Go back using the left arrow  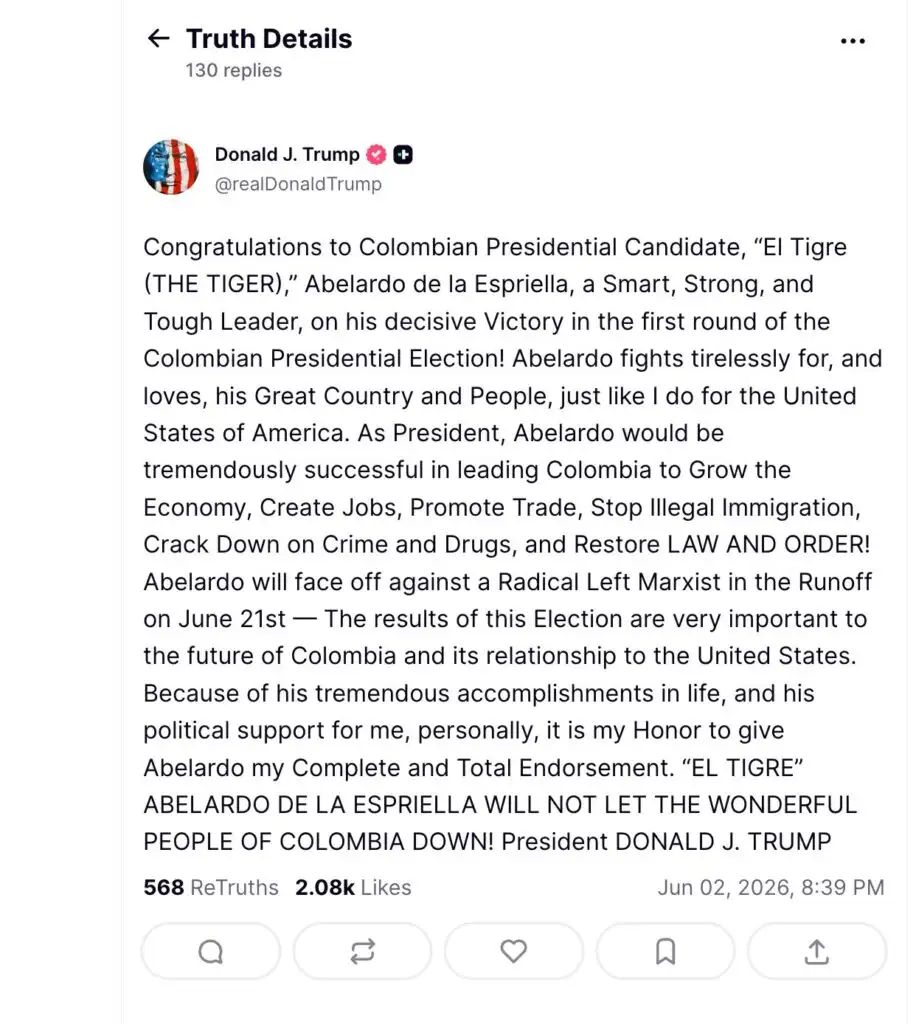[x=158, y=39]
